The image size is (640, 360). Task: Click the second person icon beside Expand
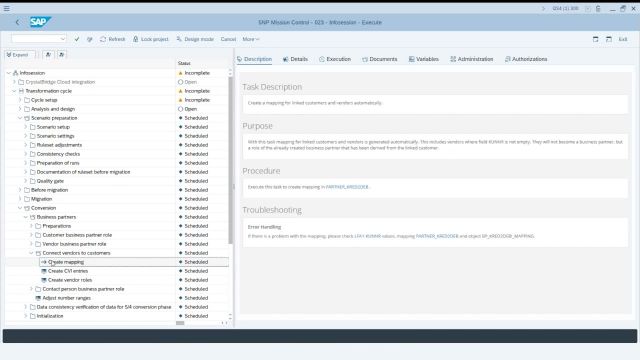point(62,55)
